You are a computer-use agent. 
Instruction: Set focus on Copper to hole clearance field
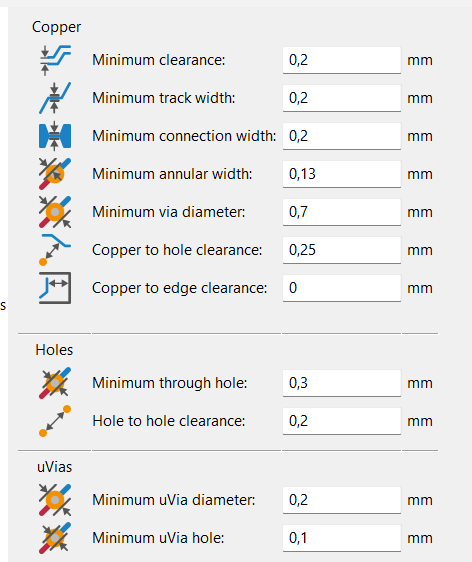pyautogui.click(x=342, y=250)
